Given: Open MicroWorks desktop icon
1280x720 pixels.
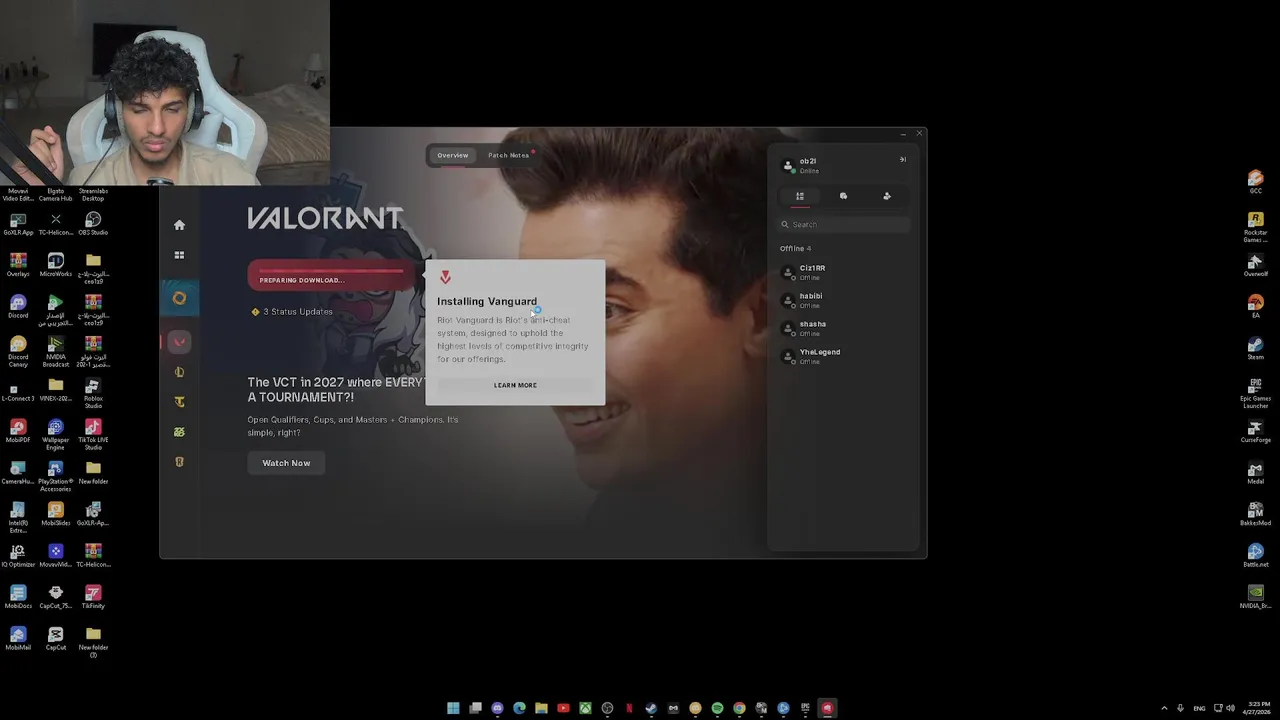Looking at the screenshot, I should pyautogui.click(x=56, y=265).
